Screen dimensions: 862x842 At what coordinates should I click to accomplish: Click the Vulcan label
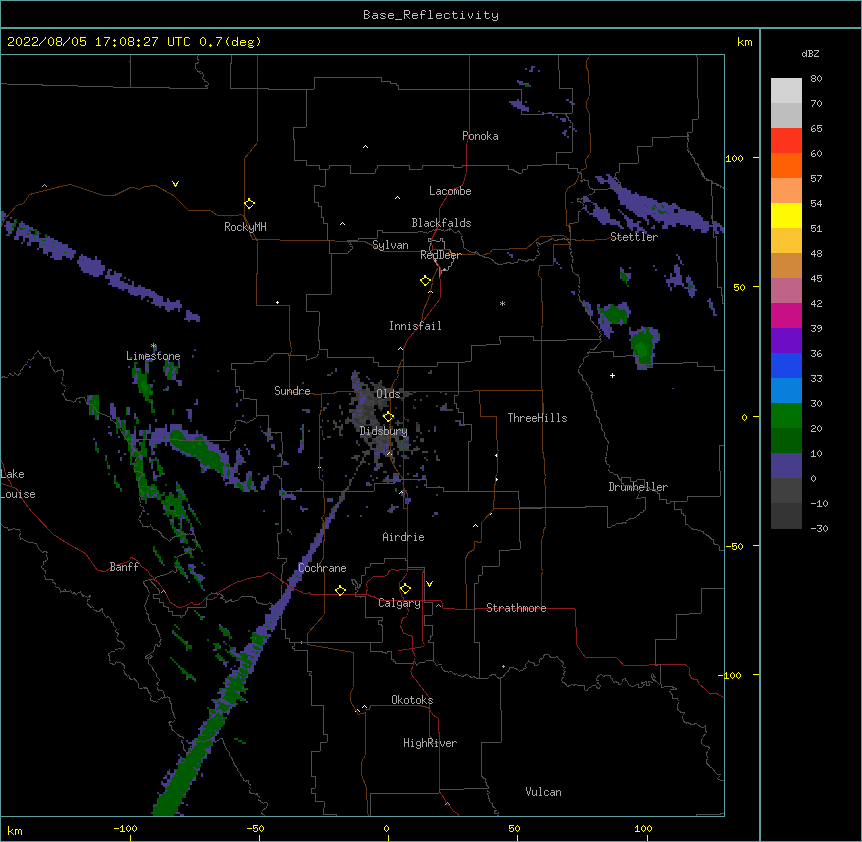click(543, 792)
